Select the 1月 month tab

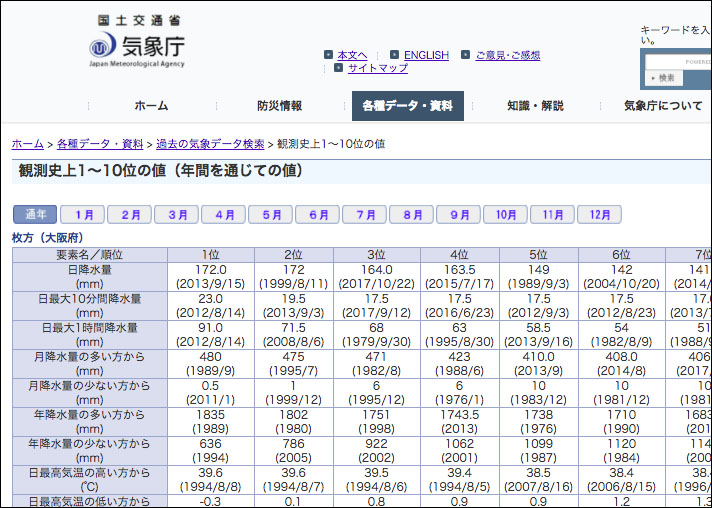pos(83,215)
